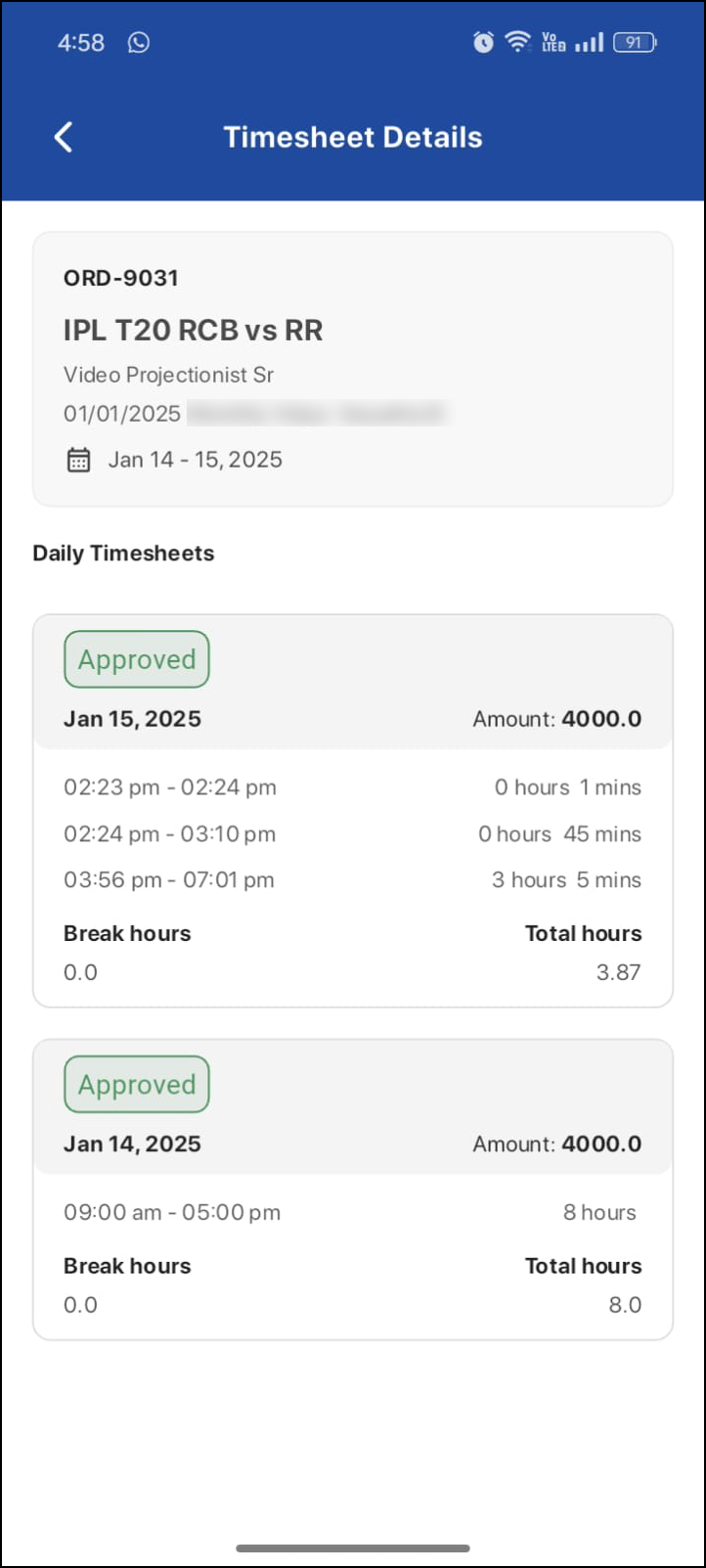Tap the alarm clock status icon
Viewport: 706px width, 1568px height.
pos(483,42)
